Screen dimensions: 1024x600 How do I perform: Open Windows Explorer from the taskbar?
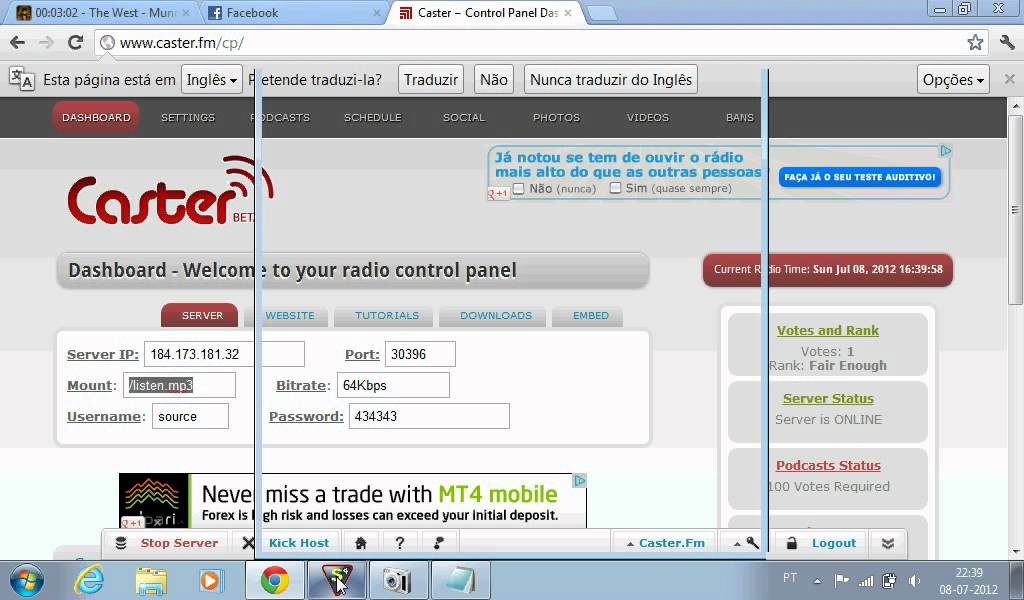[151, 580]
